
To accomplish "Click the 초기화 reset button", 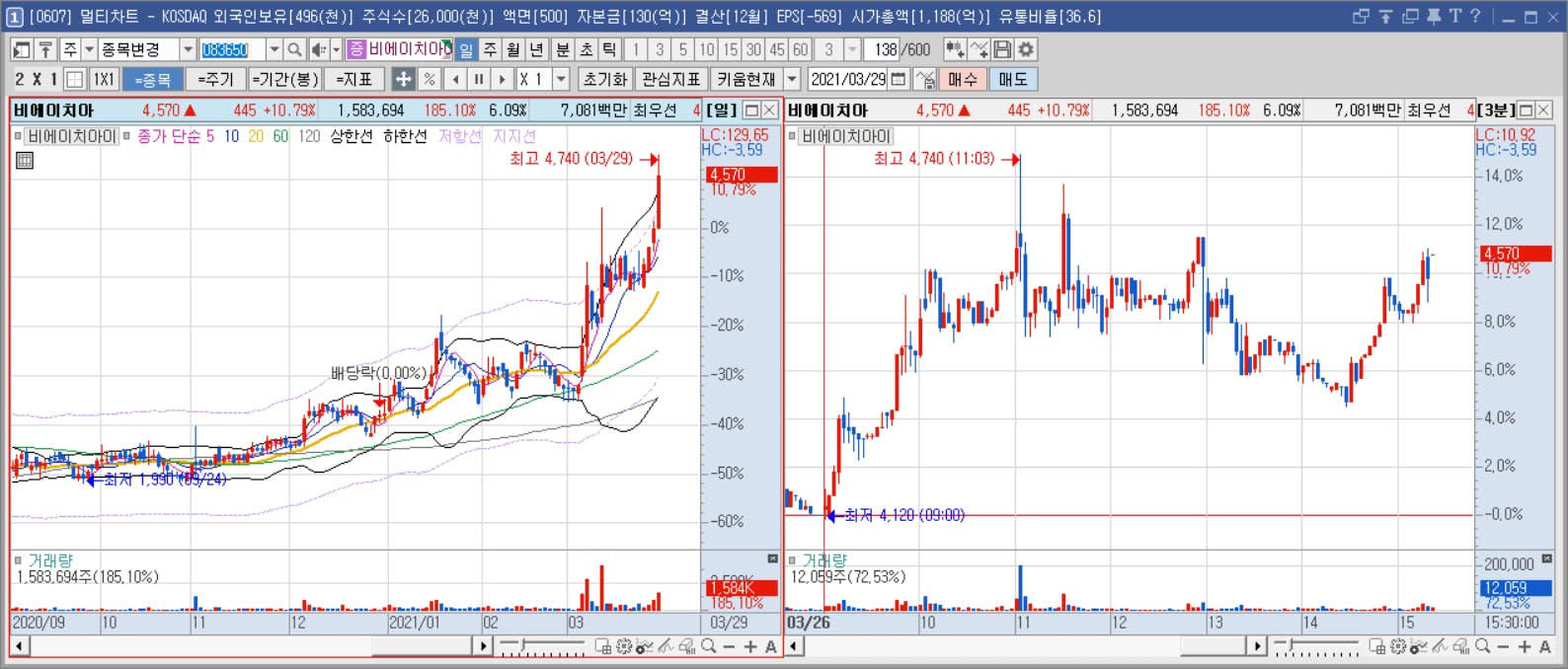I will (x=605, y=79).
